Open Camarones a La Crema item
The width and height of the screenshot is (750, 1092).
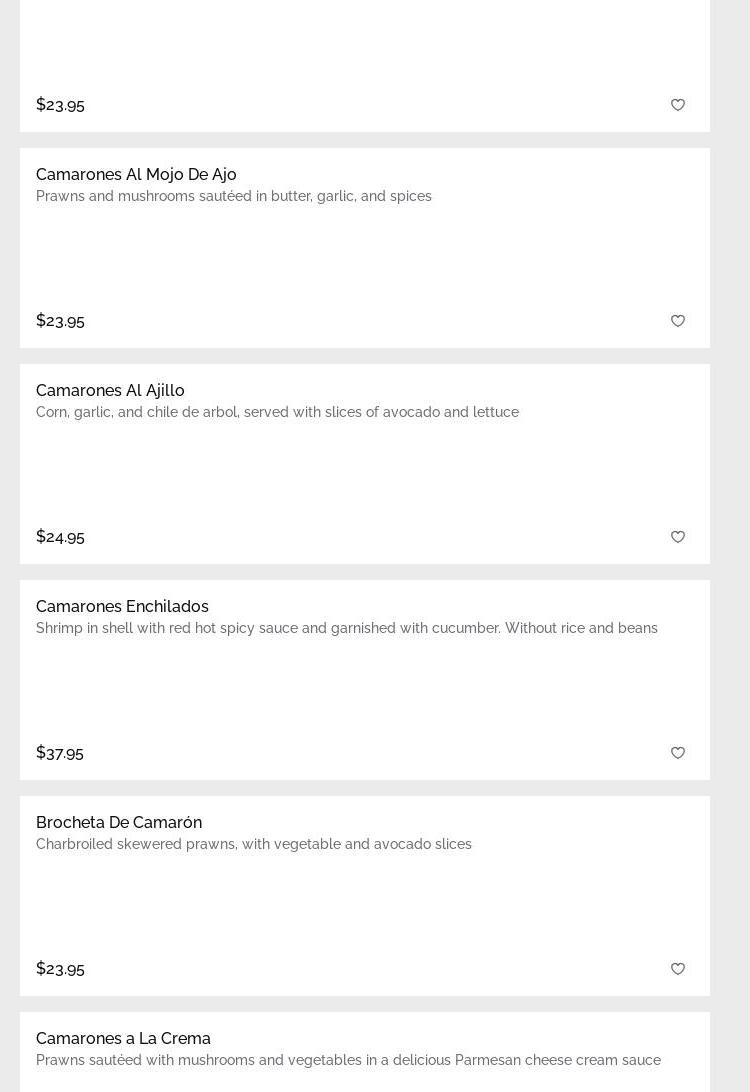(x=123, y=1038)
